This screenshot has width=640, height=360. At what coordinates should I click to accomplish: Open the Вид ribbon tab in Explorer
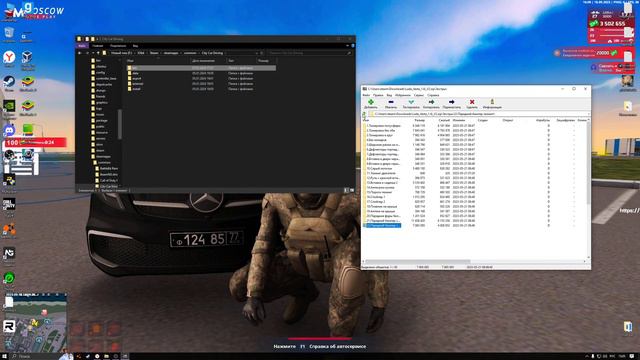point(135,46)
